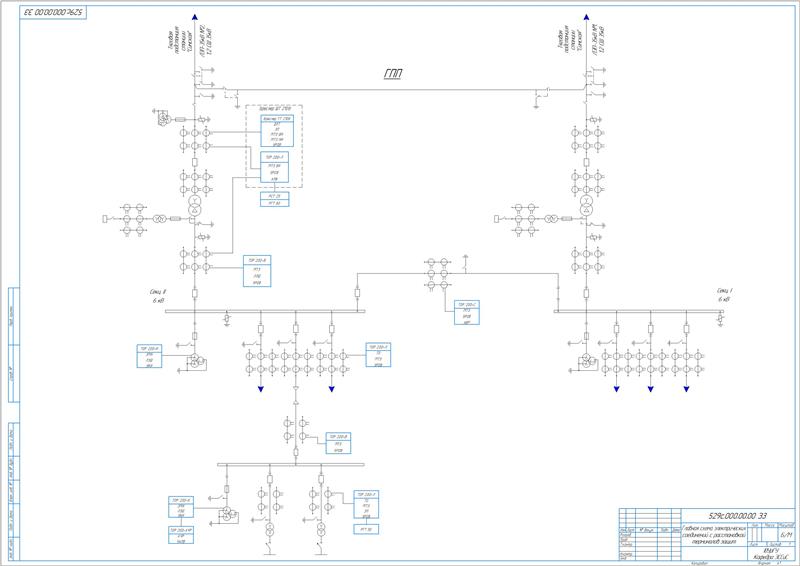Select drawing number 529с.000.00.00 ЭЗ in the title block
Image resolution: width=800 pixels, height=566 pixels.
click(737, 516)
